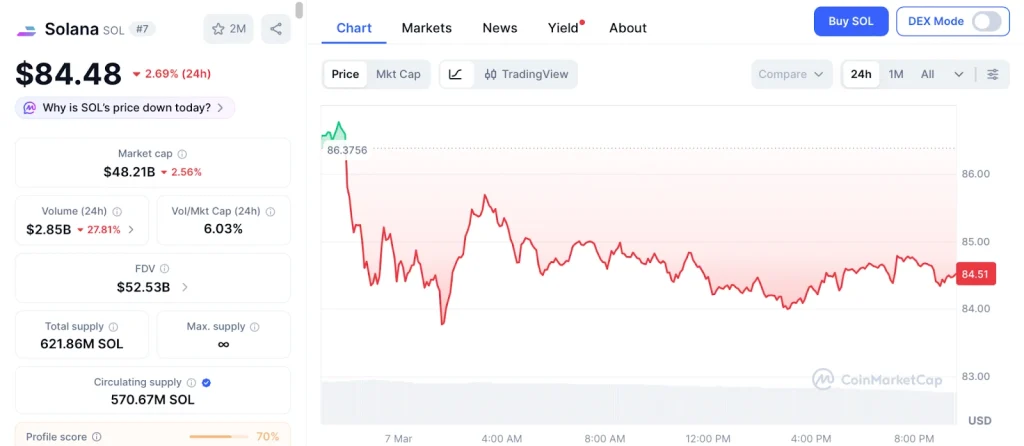Open chart settings sliders icon

click(x=992, y=74)
